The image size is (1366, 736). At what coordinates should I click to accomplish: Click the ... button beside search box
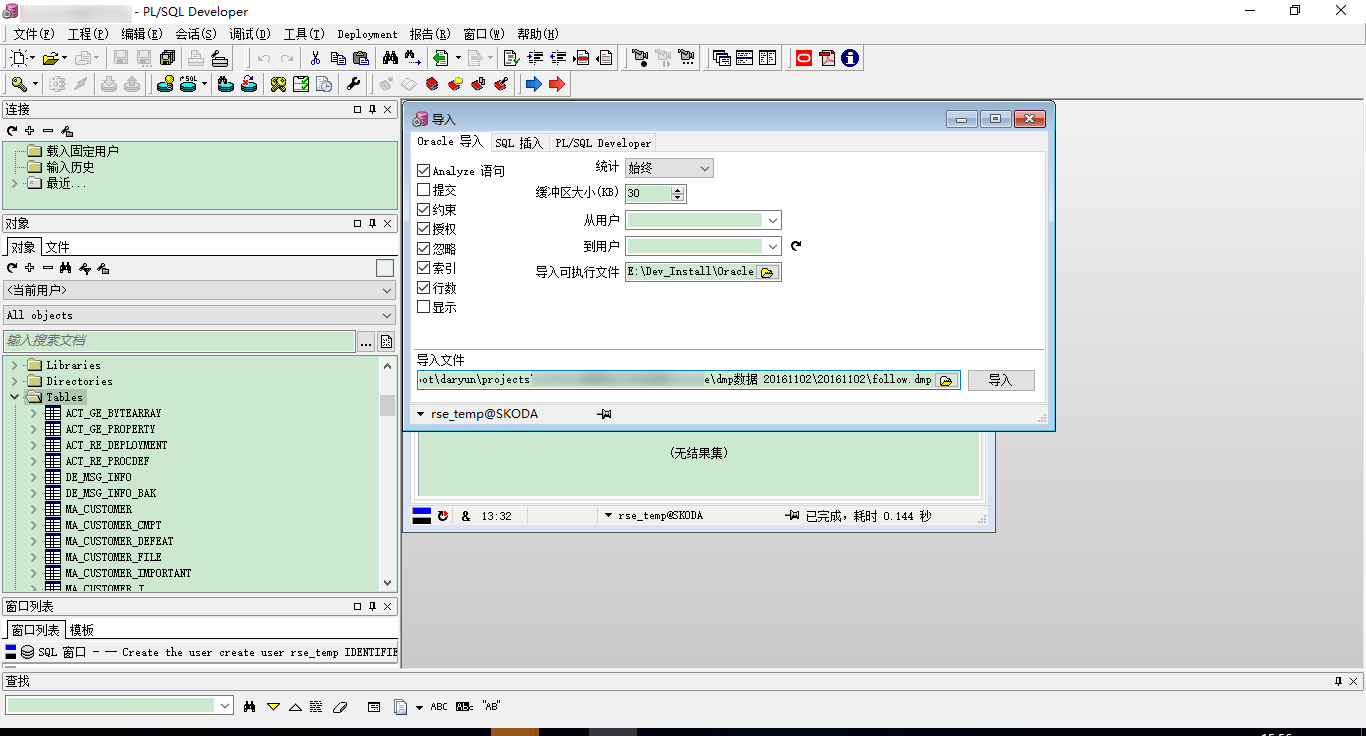click(x=366, y=342)
